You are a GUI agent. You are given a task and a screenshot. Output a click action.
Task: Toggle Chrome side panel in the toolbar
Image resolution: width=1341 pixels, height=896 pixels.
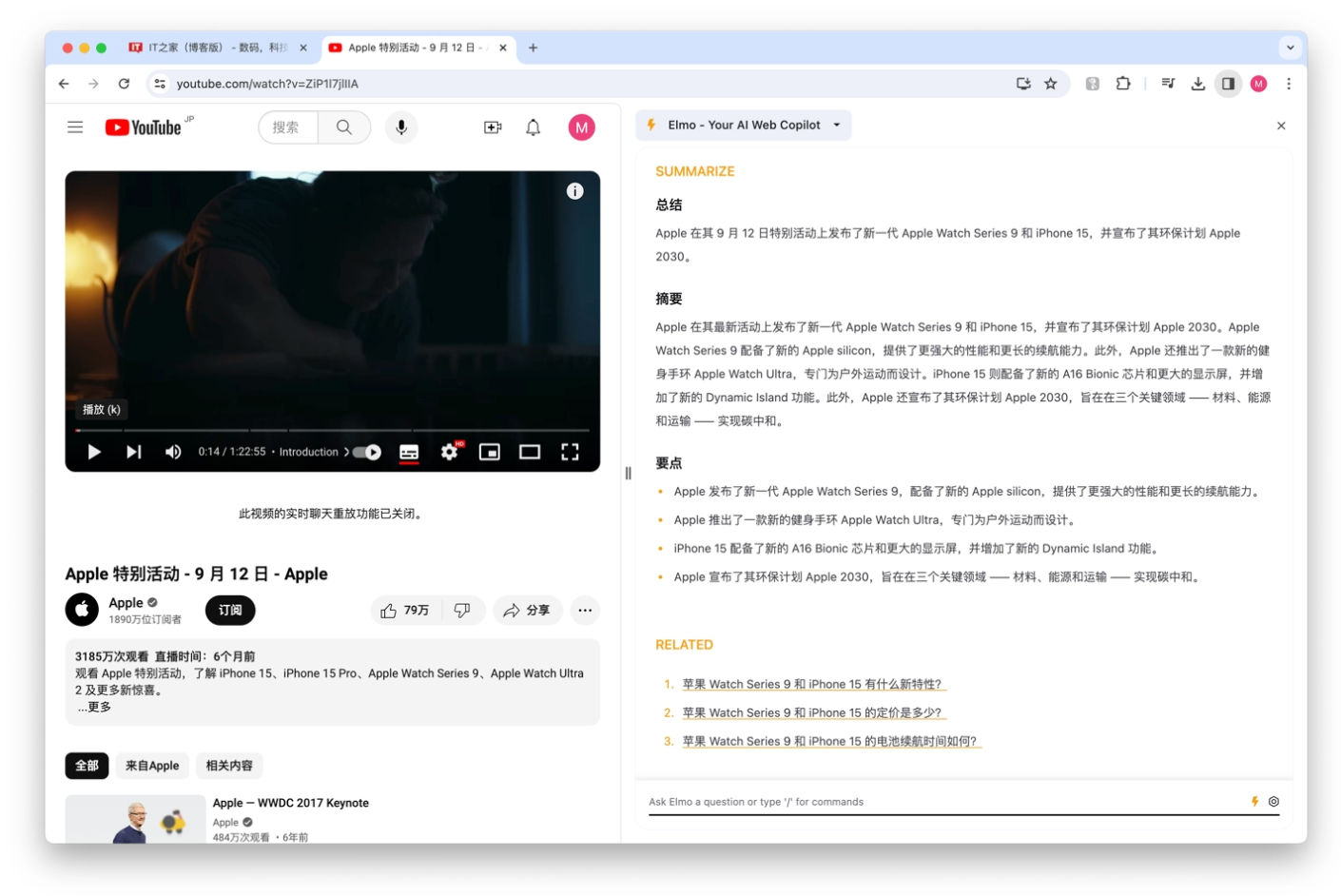pyautogui.click(x=1228, y=84)
